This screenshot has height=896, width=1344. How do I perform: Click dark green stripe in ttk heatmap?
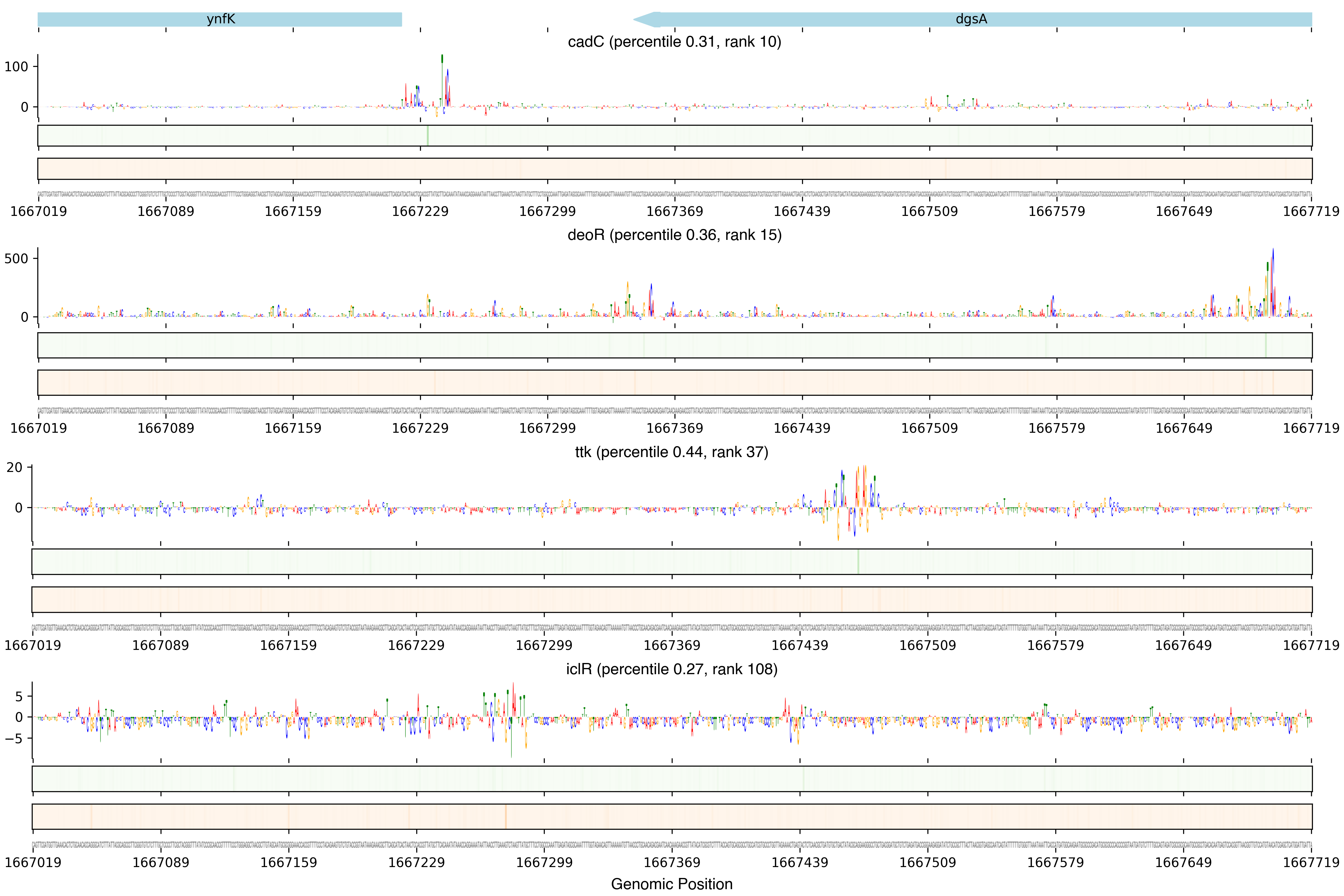pyautogui.click(x=858, y=562)
